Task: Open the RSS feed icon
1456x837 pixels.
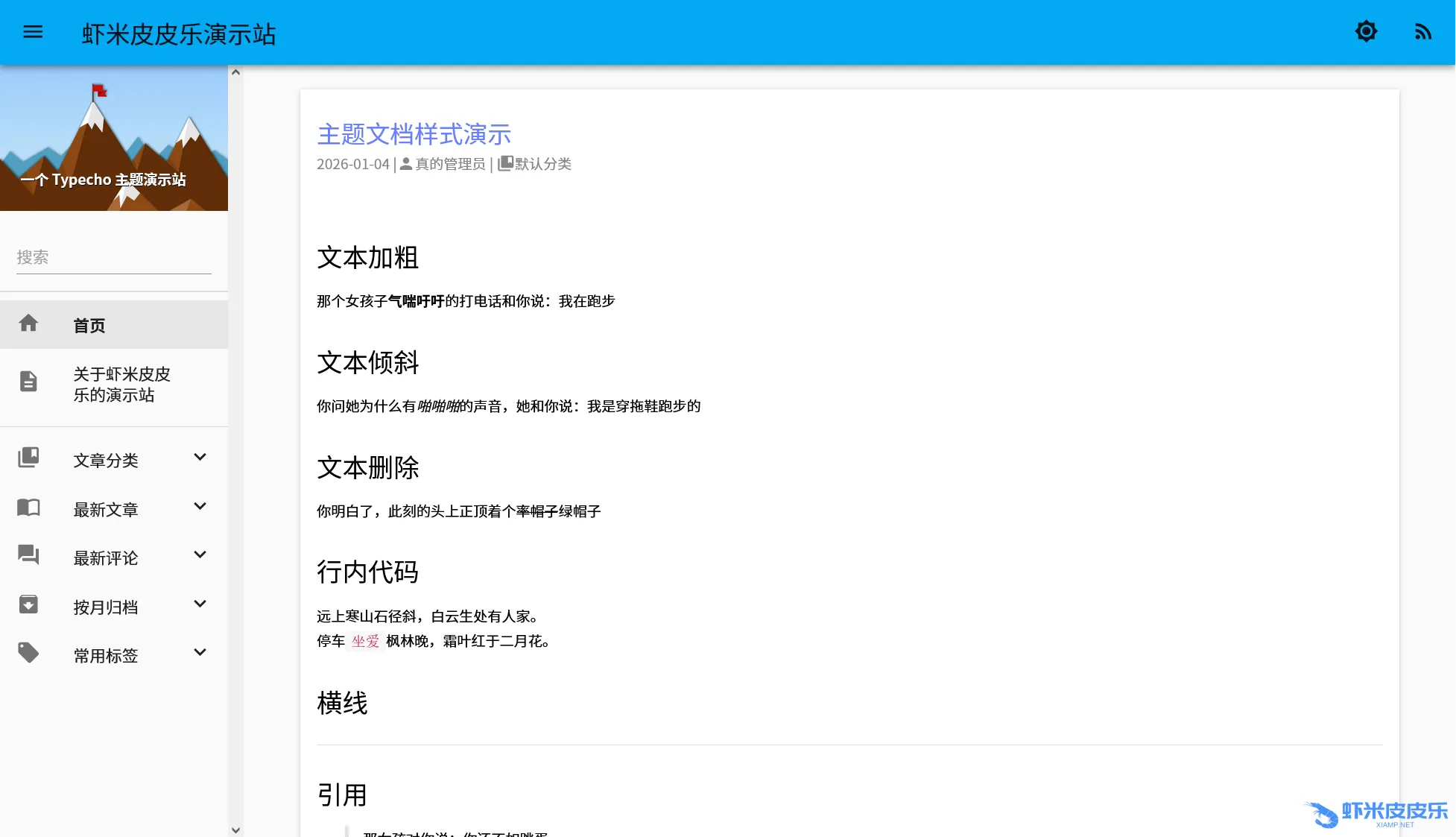Action: coord(1422,32)
